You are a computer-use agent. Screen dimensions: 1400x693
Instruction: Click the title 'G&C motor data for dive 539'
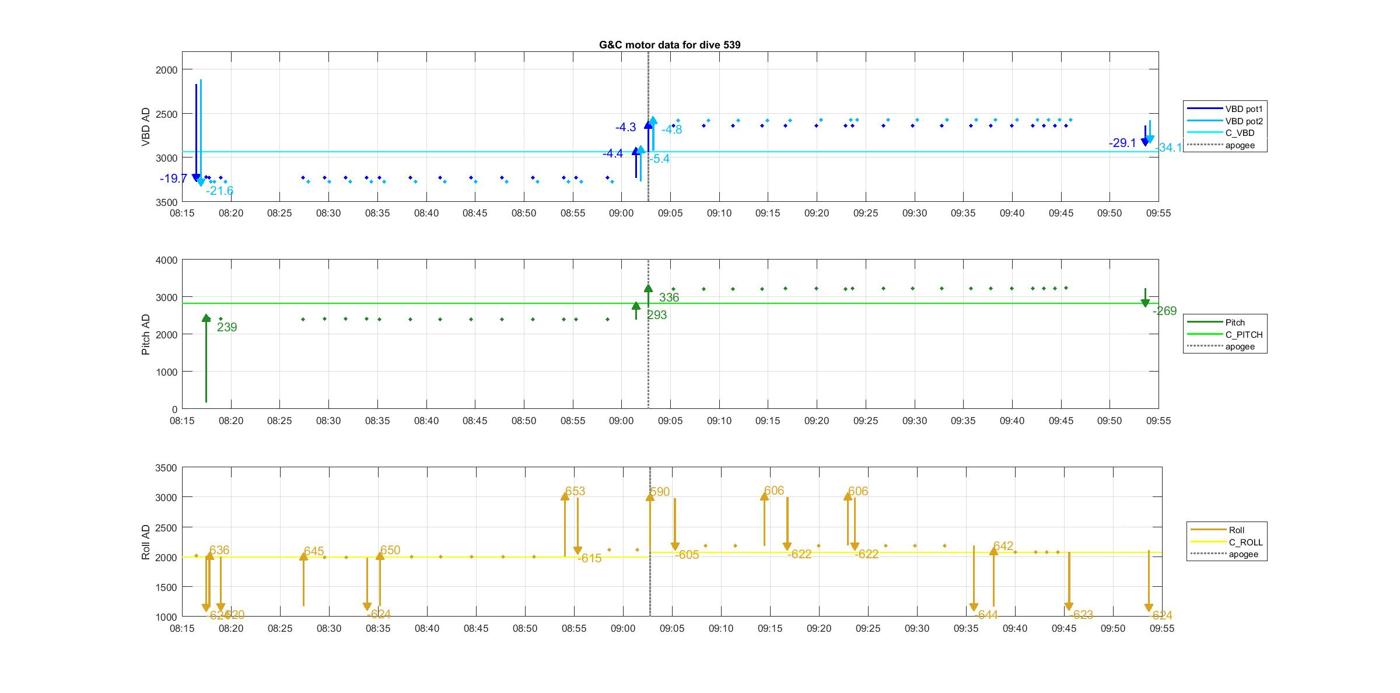click(670, 45)
